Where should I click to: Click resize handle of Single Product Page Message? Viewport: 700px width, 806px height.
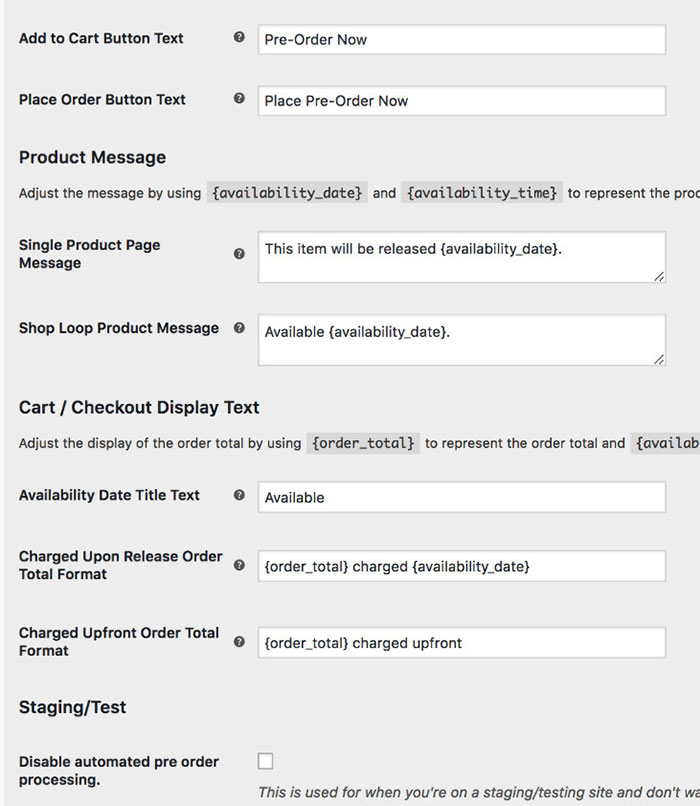(659, 275)
